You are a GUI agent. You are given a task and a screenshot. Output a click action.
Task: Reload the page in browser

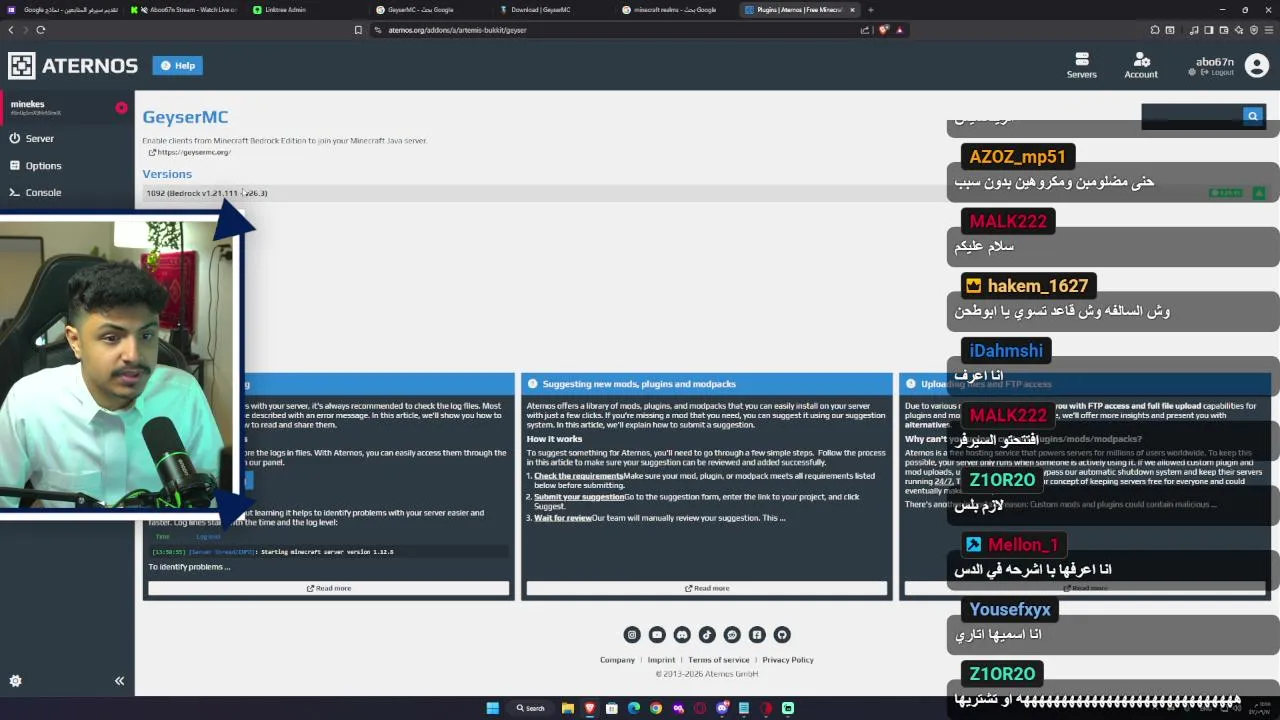pyautogui.click(x=40, y=30)
